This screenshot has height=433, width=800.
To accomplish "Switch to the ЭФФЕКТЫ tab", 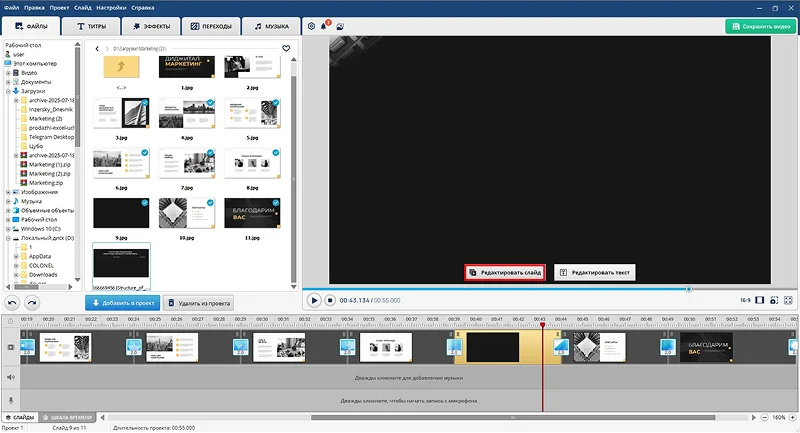I will click(x=152, y=26).
